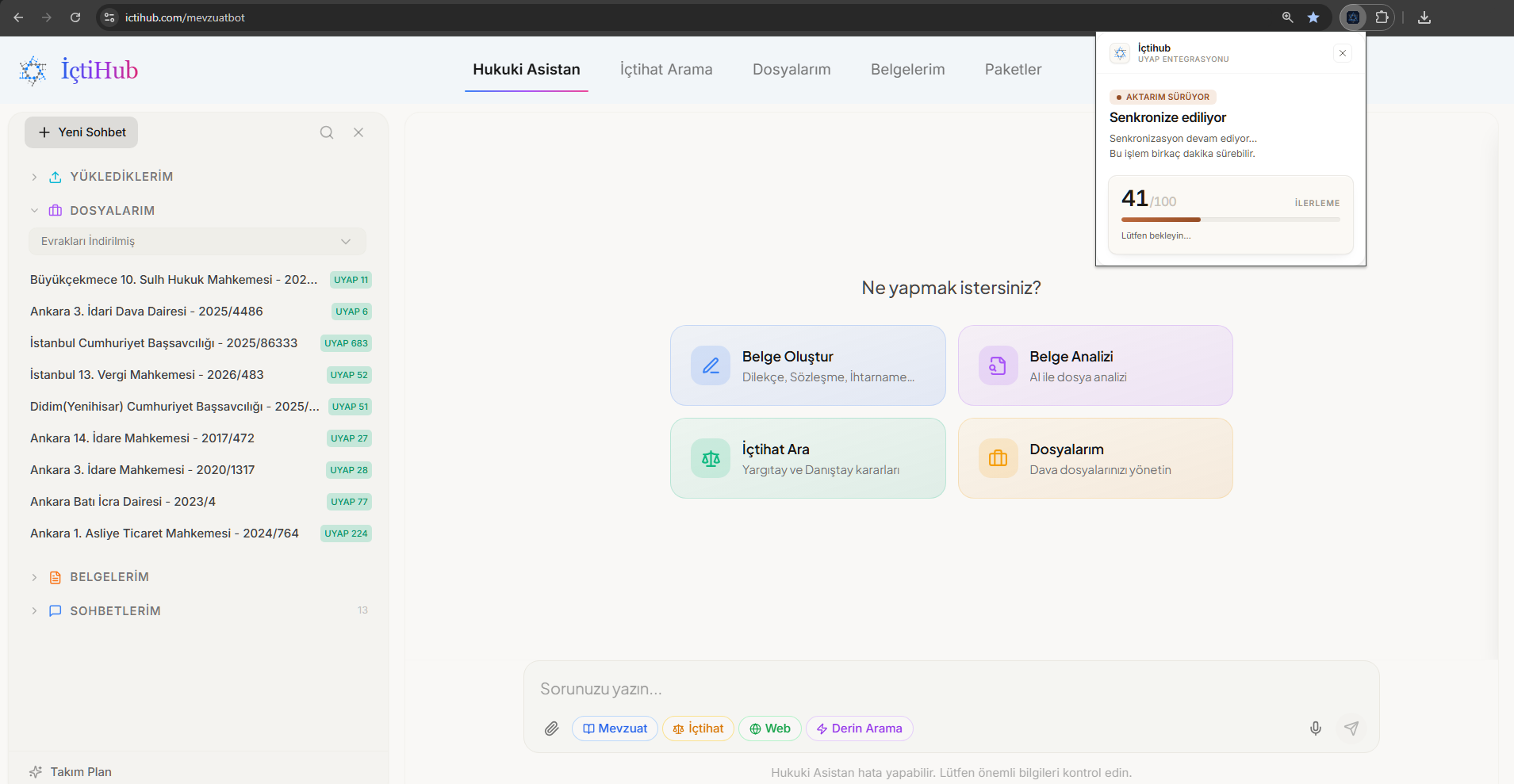Click the İçtiHub logo icon
Viewport: 1514px width, 784px height.
33,71
